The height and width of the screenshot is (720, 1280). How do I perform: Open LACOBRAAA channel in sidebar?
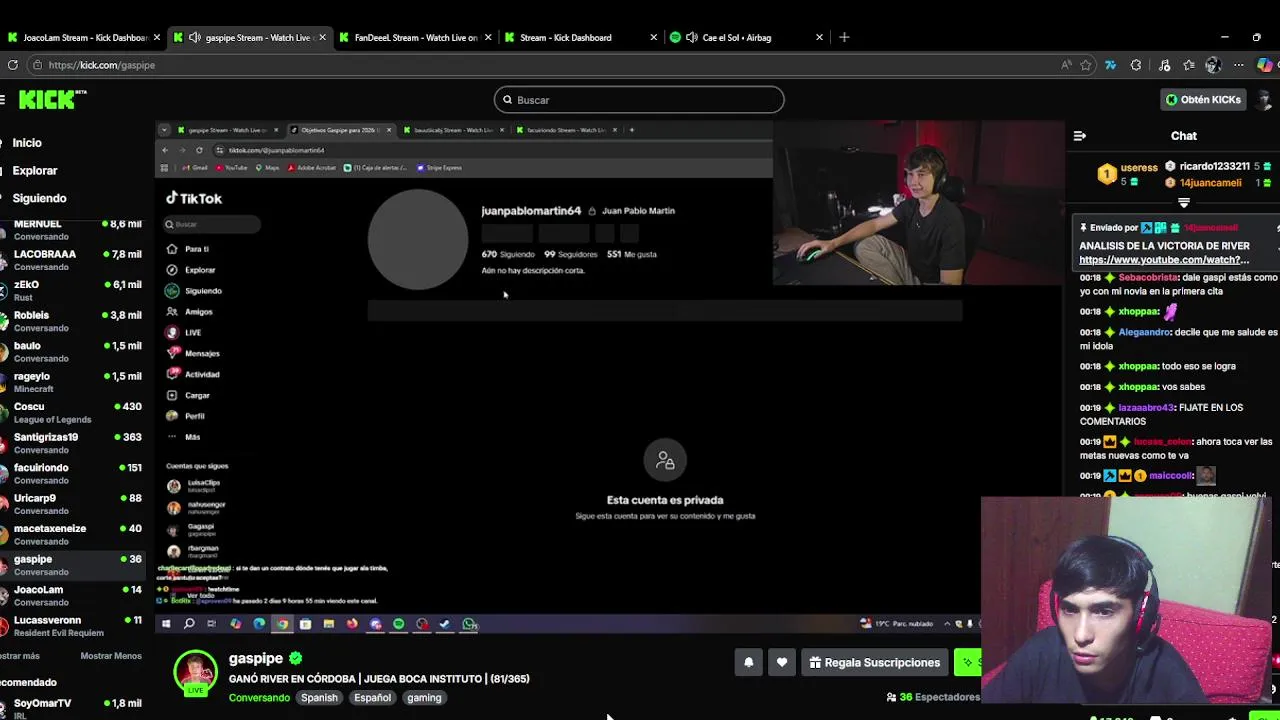[x=72, y=260]
